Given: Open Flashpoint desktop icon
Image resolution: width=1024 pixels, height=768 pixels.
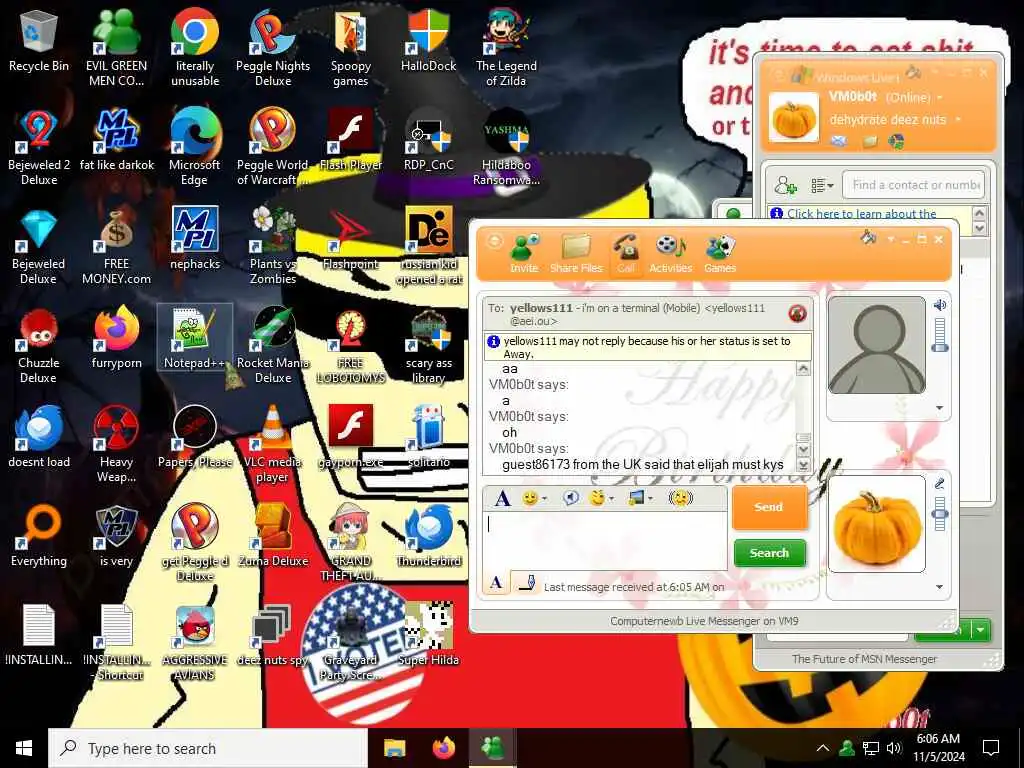Looking at the screenshot, I should coord(351,238).
